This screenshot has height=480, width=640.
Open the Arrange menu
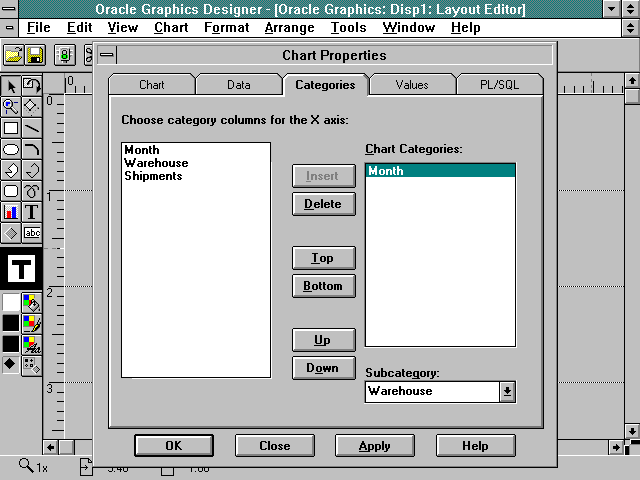[289, 27]
